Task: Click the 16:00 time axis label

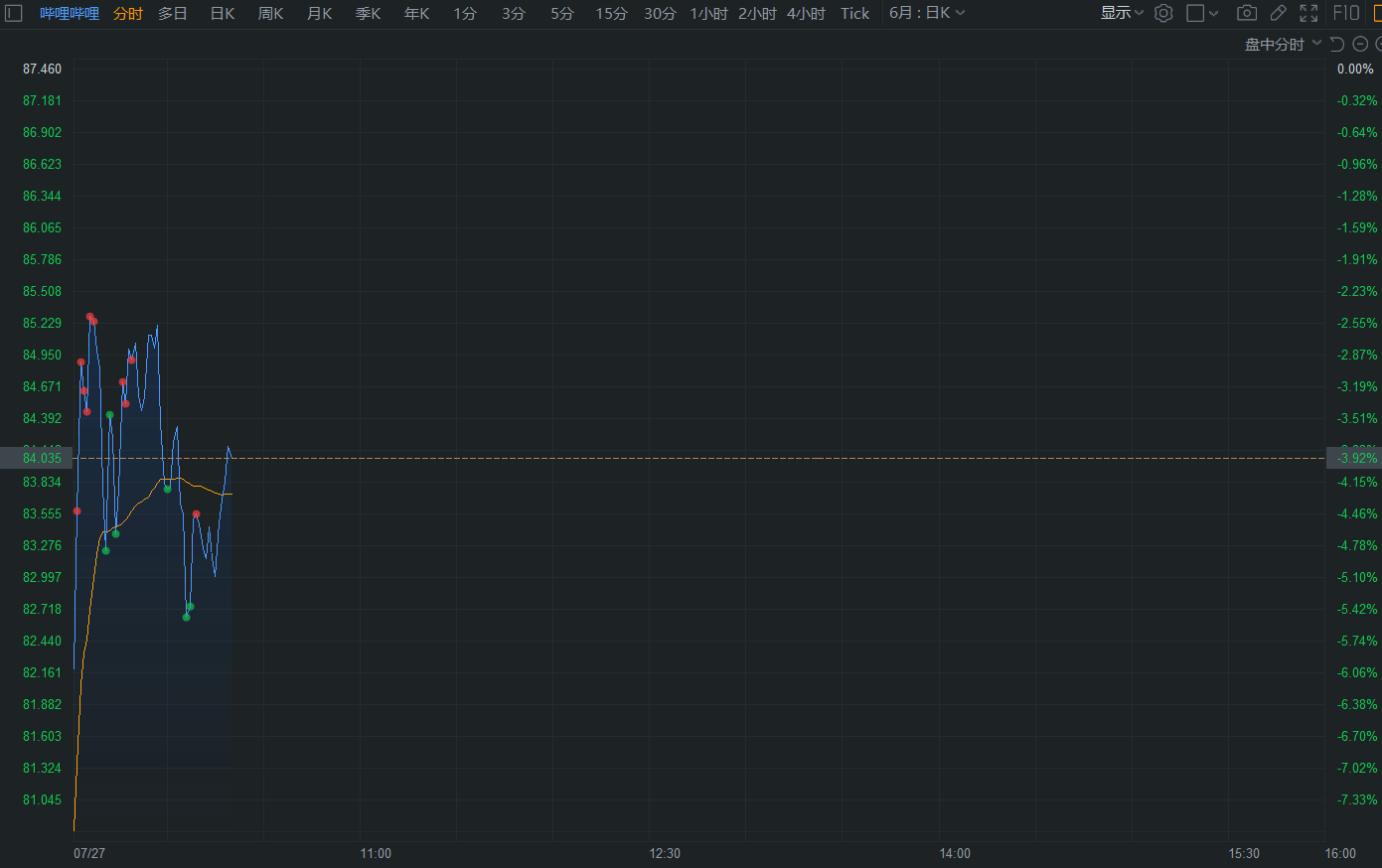Action: point(1340,853)
